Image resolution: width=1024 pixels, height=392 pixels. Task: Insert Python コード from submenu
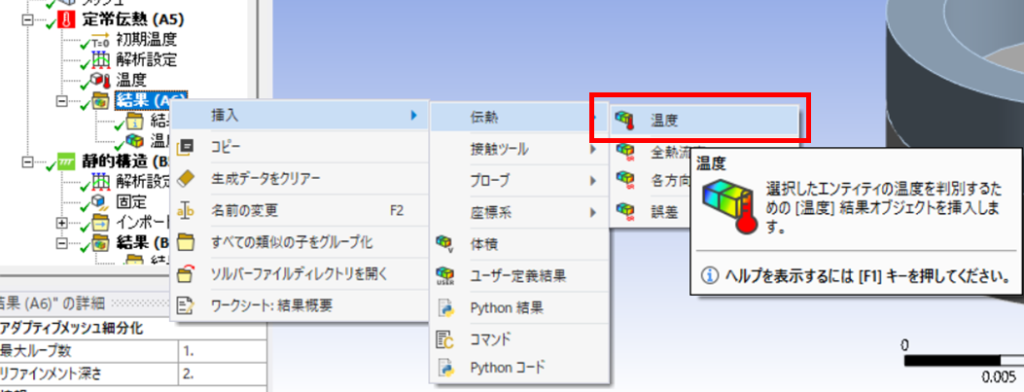pos(519,368)
